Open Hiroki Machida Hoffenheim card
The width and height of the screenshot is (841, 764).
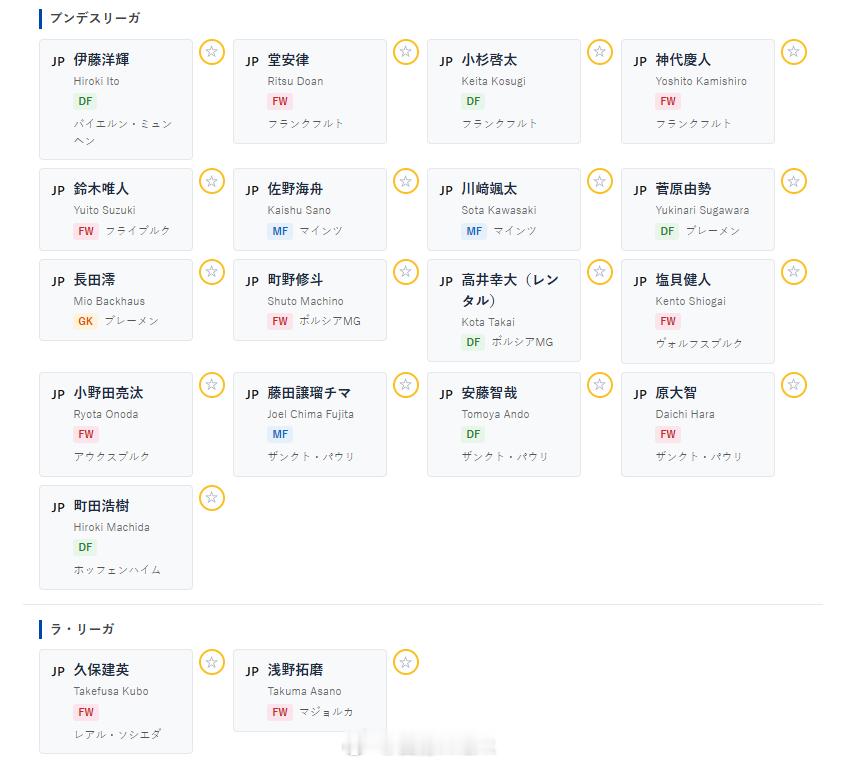(116, 538)
